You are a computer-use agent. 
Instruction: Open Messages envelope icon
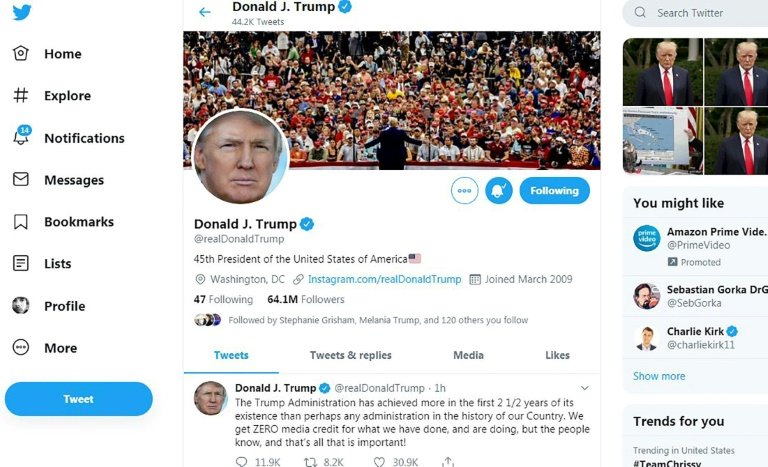click(21, 179)
